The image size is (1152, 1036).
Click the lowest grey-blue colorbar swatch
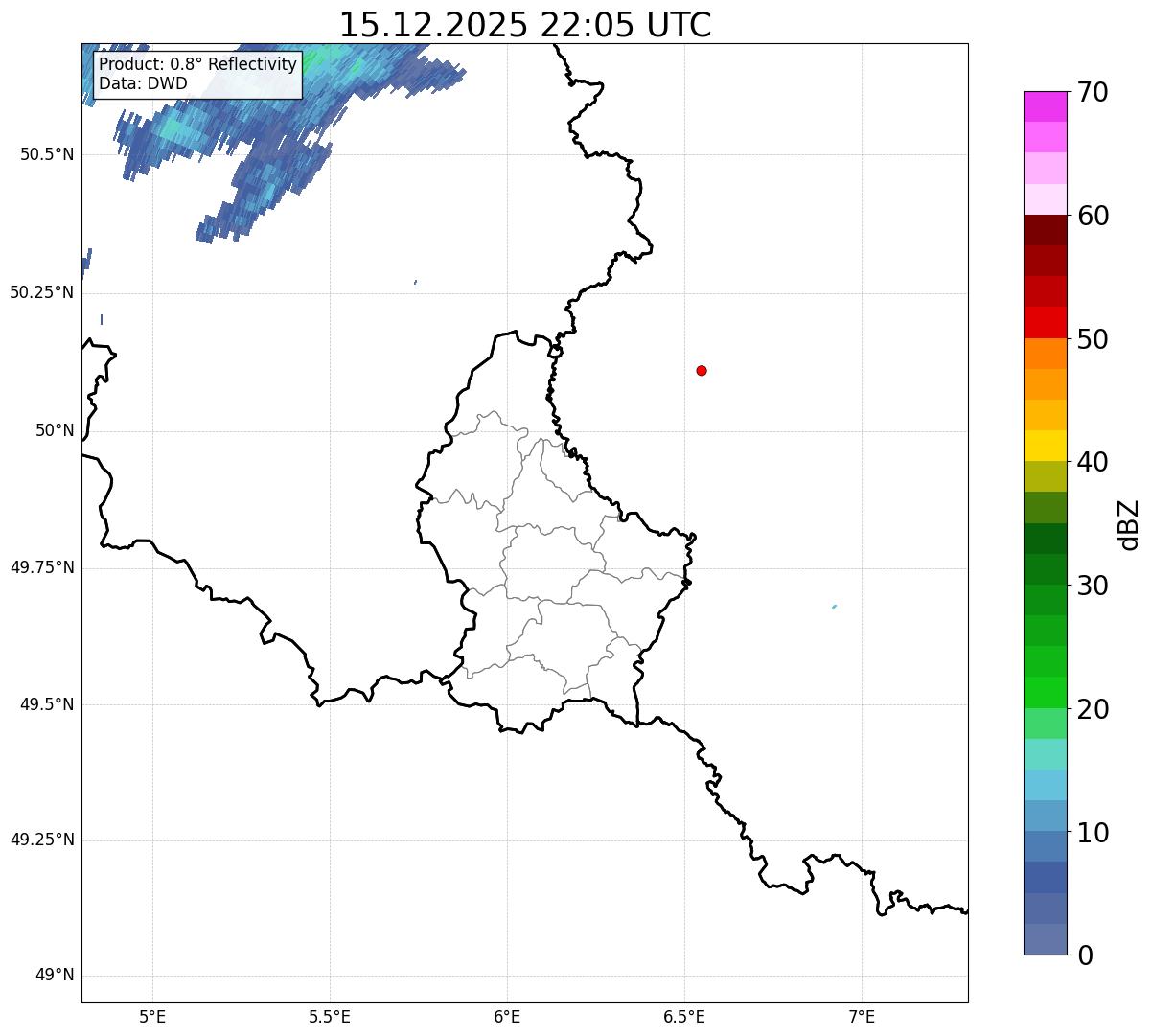1045,939
